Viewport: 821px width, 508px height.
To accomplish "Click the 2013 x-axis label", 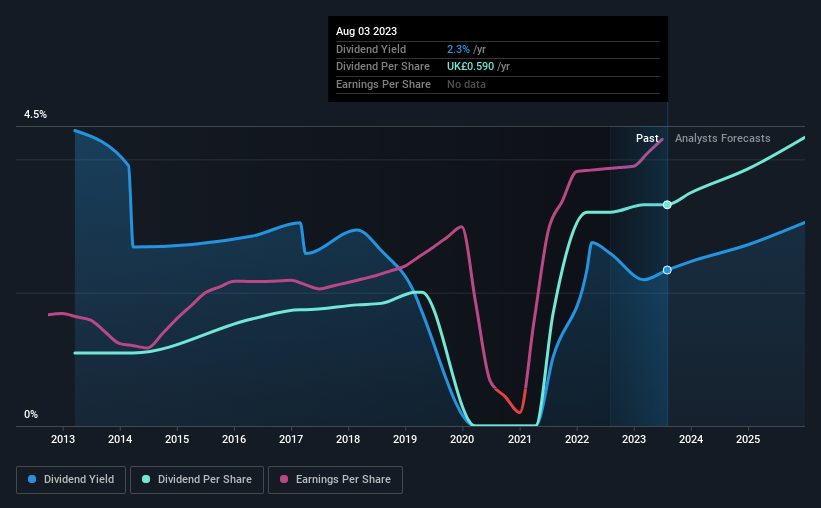I will [63, 439].
